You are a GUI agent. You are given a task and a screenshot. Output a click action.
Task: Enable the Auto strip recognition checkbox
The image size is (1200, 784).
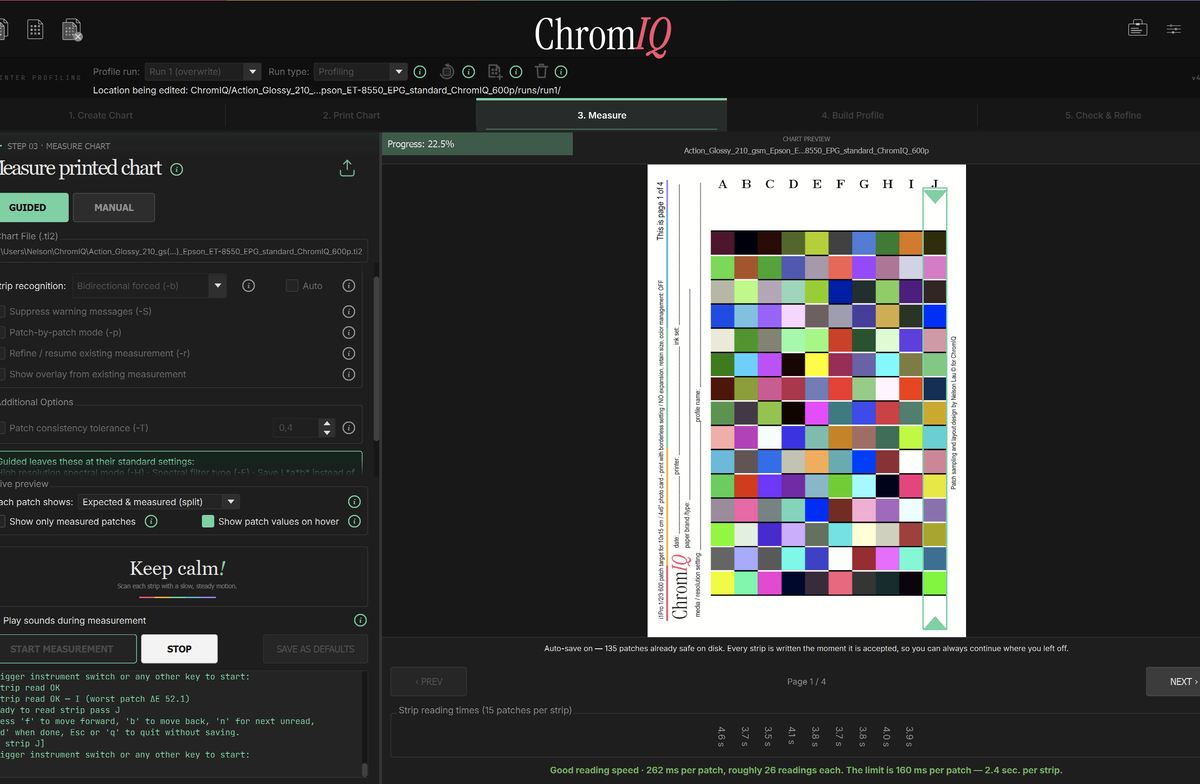click(292, 286)
